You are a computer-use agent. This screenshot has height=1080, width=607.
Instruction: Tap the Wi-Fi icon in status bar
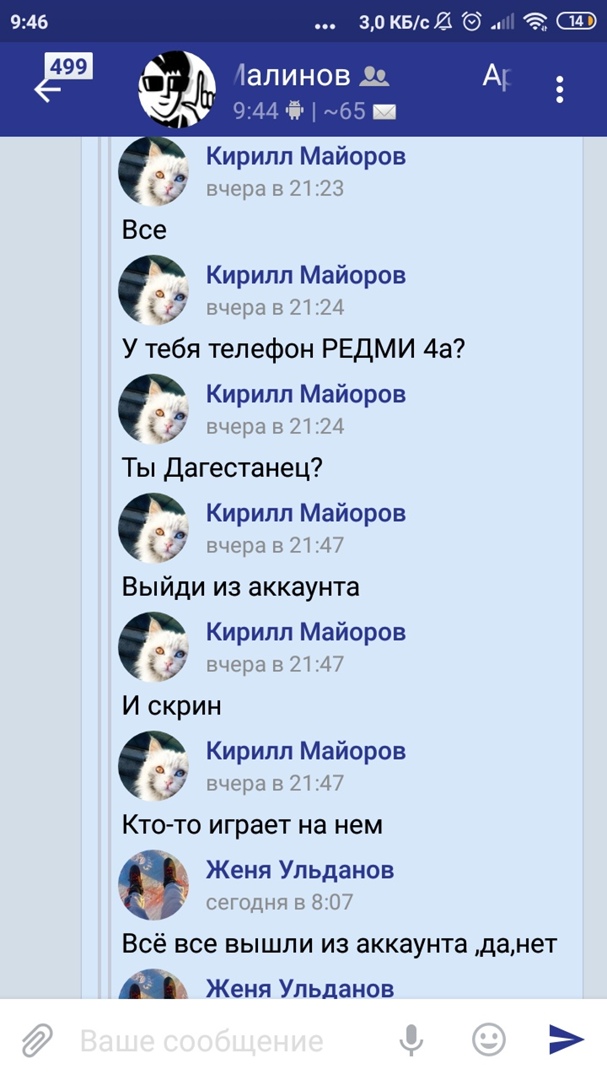[x=535, y=22]
